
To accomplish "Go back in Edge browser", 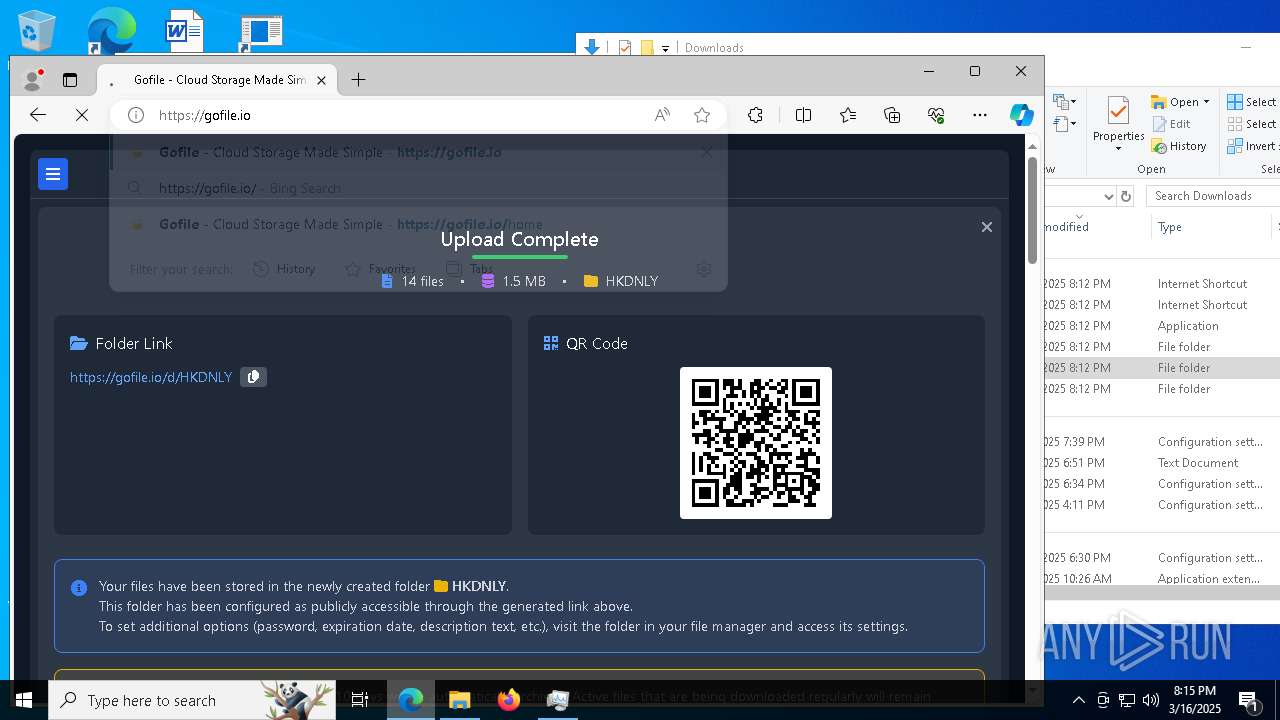I will pyautogui.click(x=38, y=115).
